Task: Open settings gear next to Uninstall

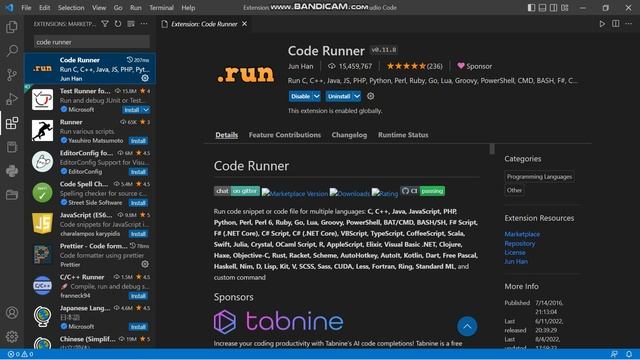Action: 370,96
